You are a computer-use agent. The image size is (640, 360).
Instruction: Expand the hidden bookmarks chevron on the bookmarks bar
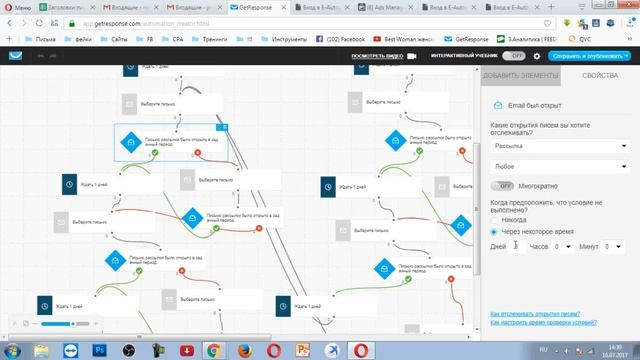pyautogui.click(x=631, y=39)
